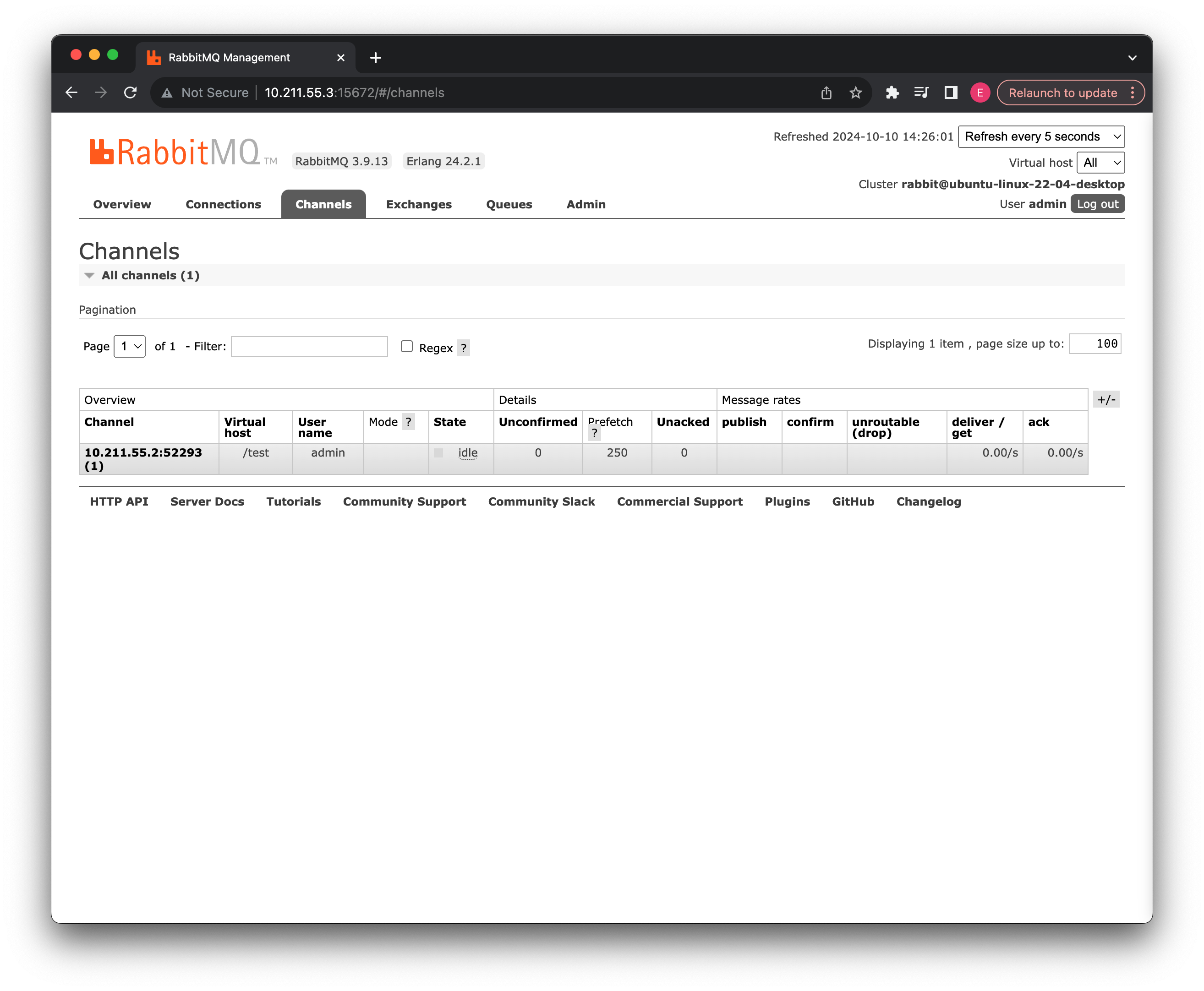
Task: Click the browser reload page icon
Action: pyautogui.click(x=130, y=93)
